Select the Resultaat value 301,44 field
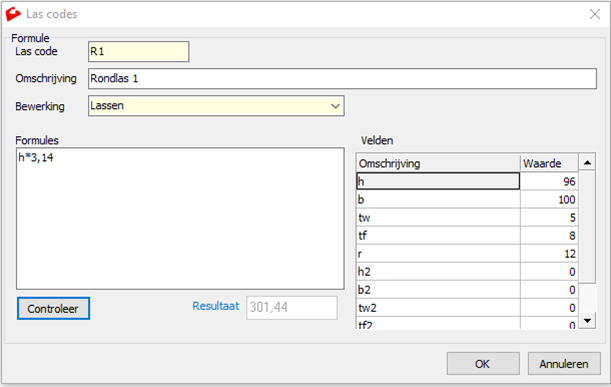Screen dimensions: 611x387 click(291, 307)
